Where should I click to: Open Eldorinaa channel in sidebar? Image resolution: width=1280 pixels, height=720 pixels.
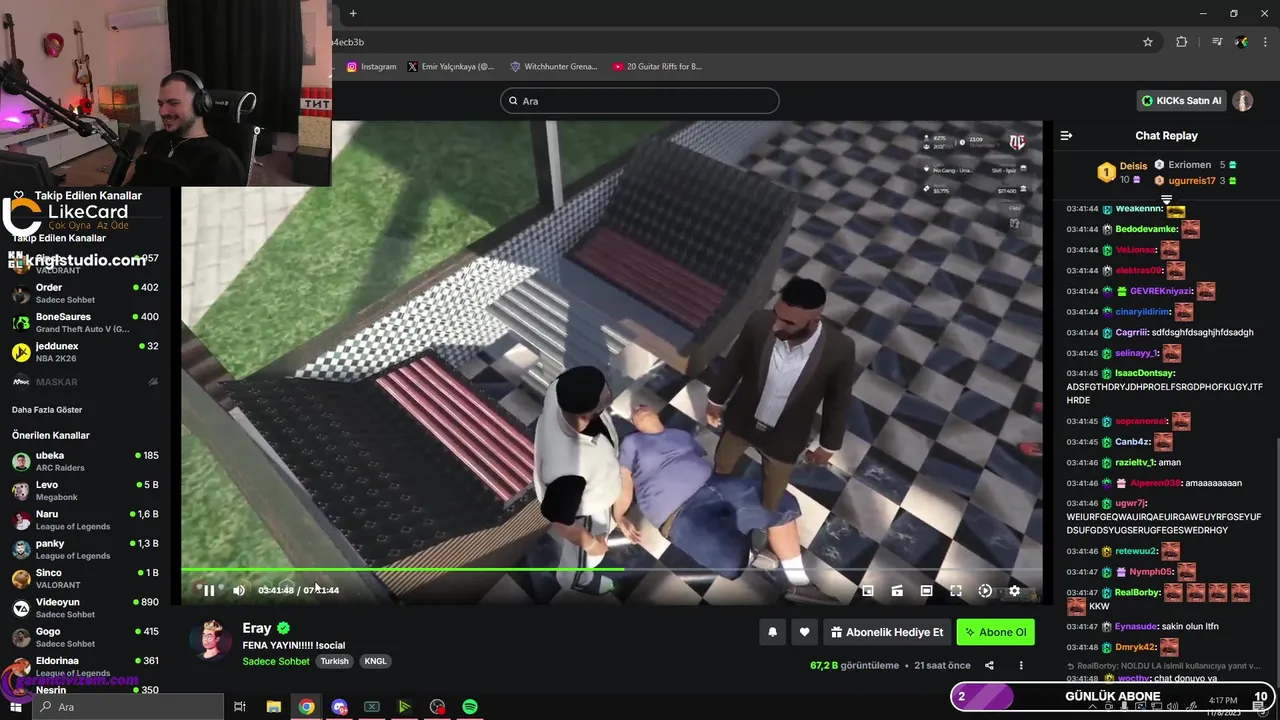point(85,666)
